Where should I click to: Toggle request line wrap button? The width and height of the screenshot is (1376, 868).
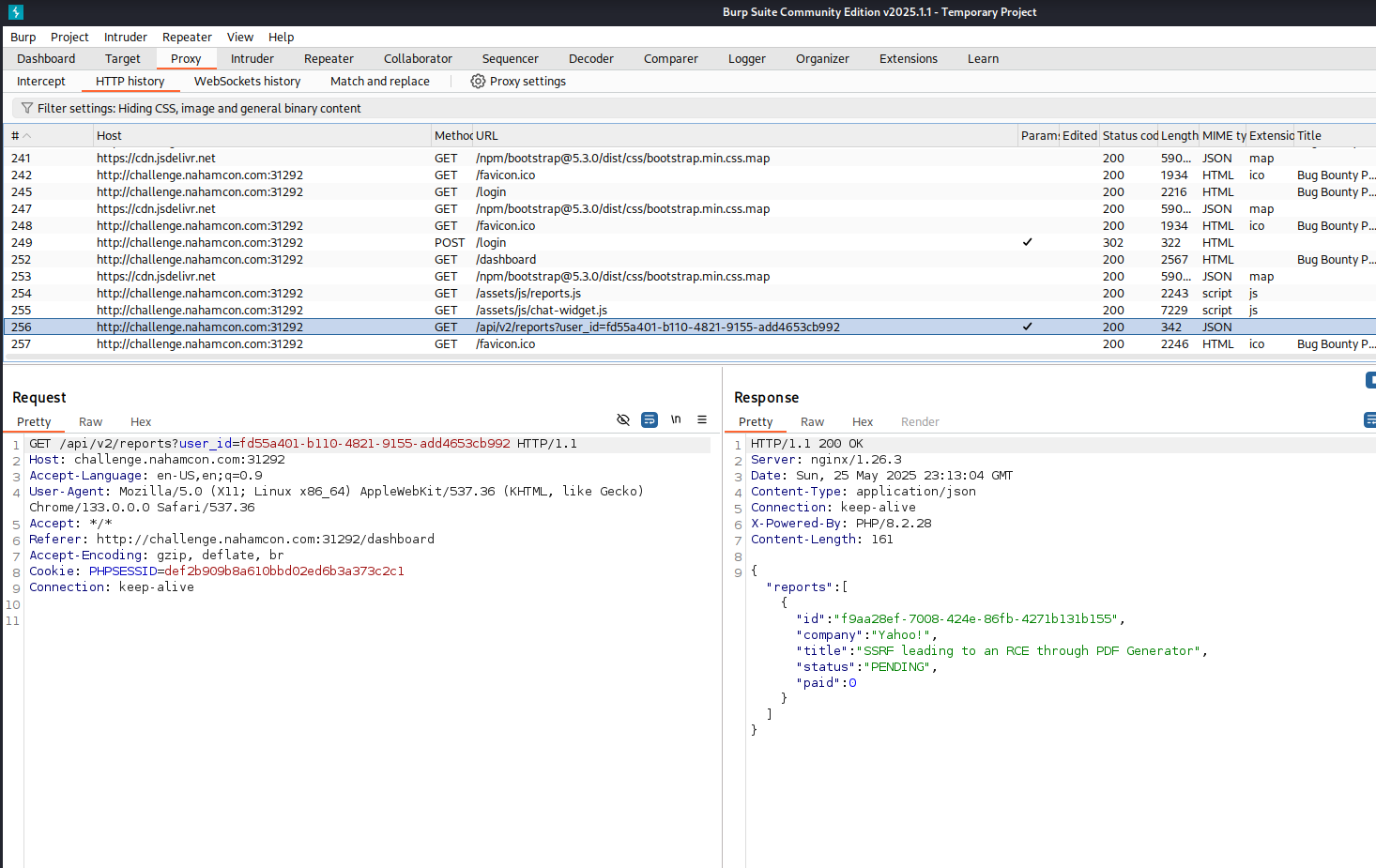[649, 419]
